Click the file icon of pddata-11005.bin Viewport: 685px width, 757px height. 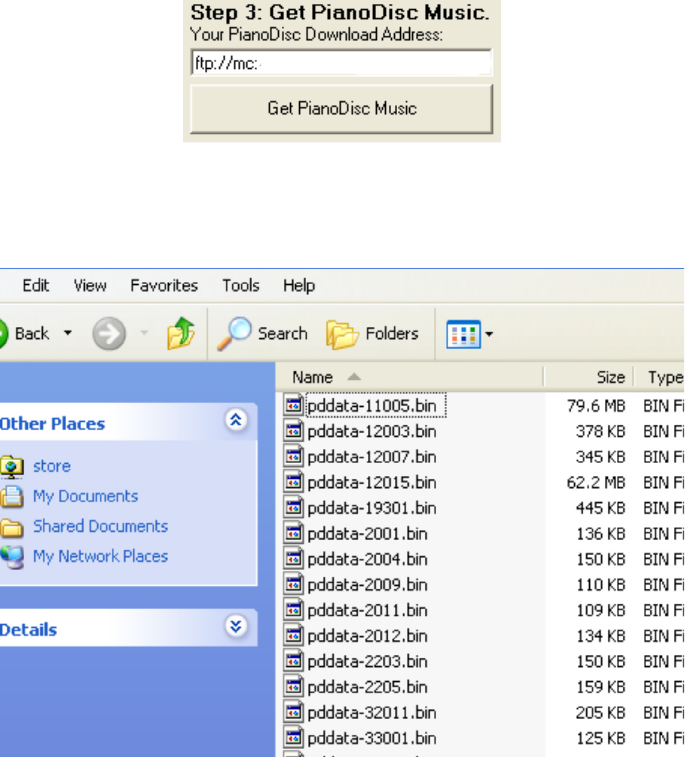pyautogui.click(x=294, y=405)
